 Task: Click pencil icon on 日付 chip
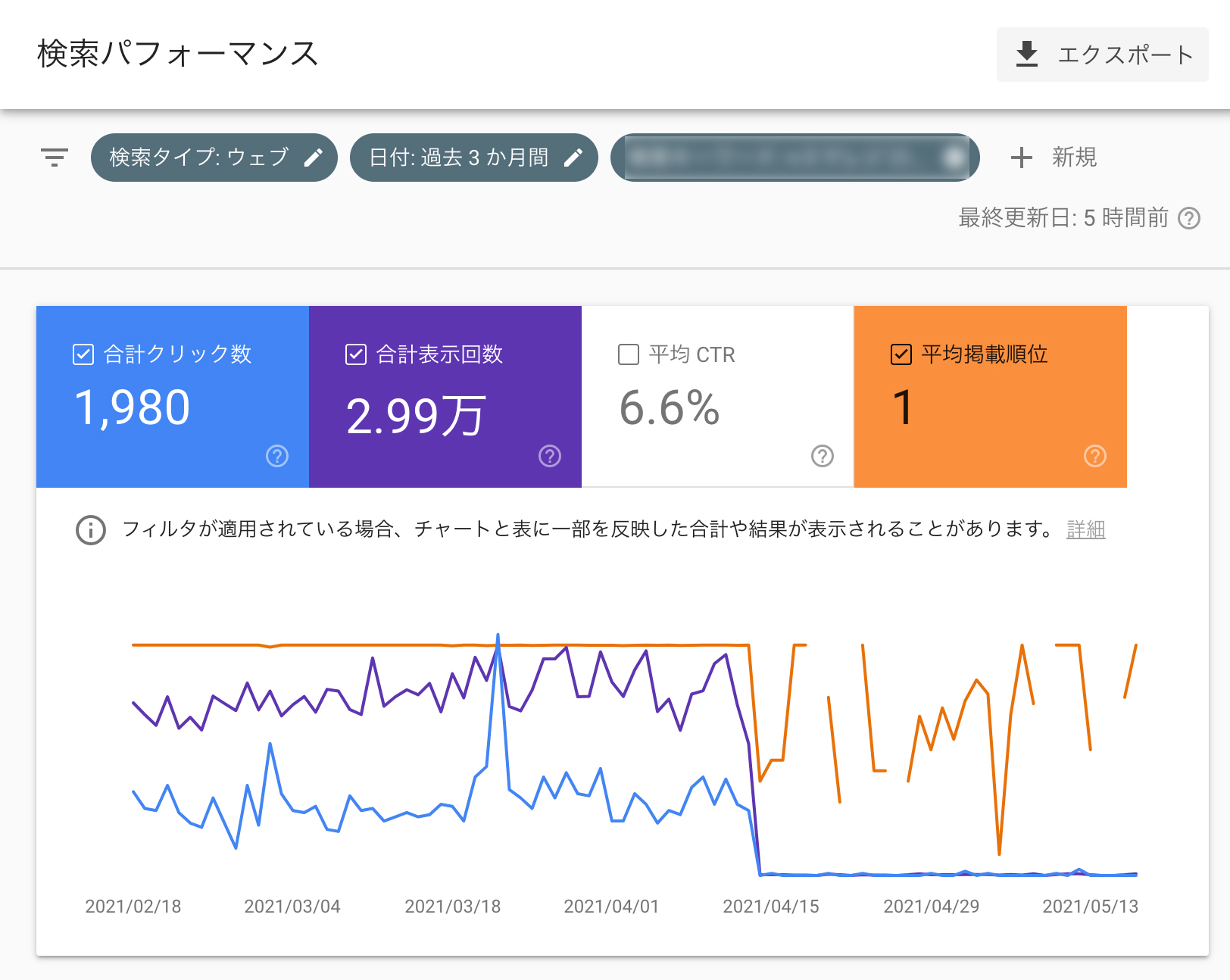tap(573, 158)
